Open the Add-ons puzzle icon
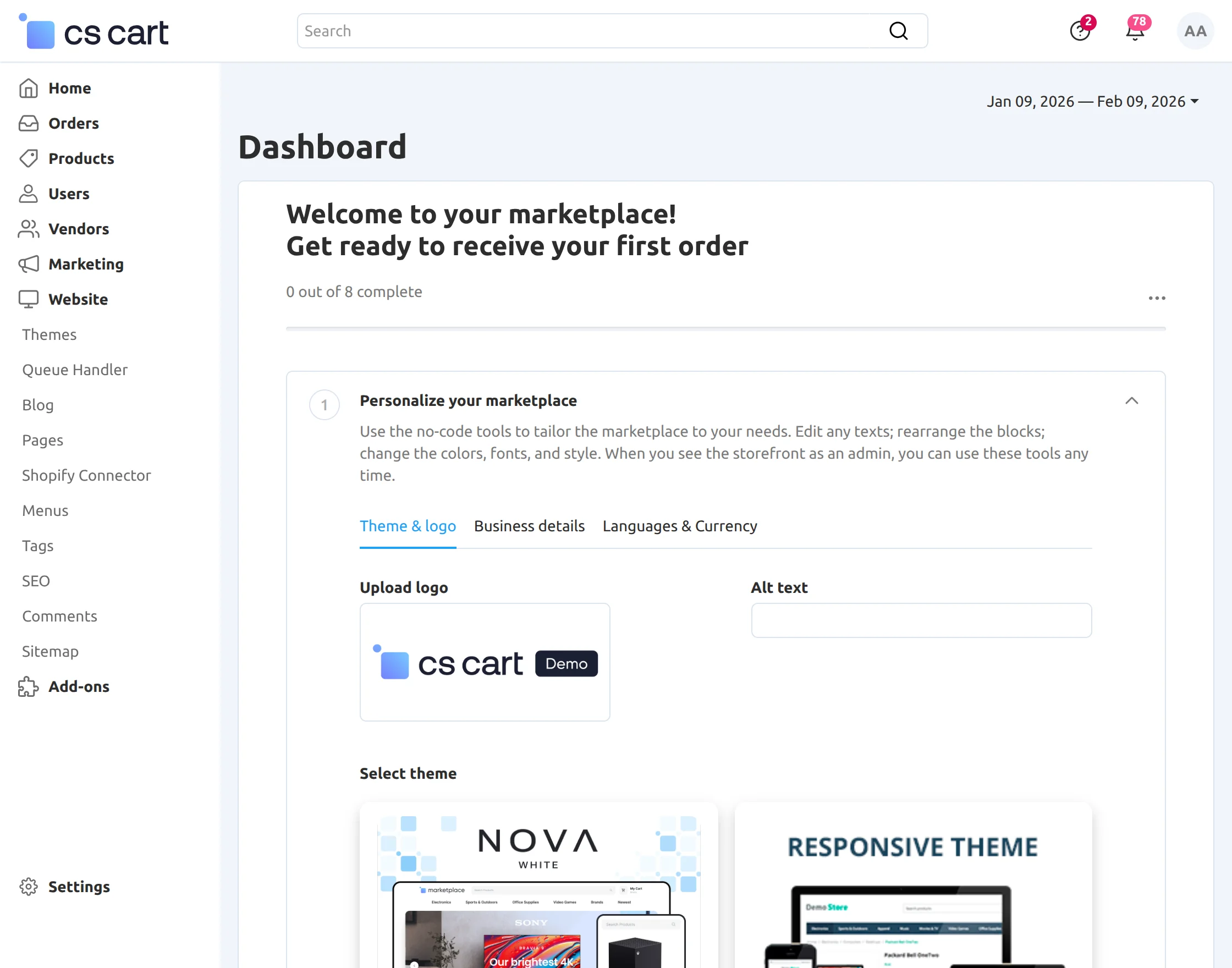 pos(28,687)
